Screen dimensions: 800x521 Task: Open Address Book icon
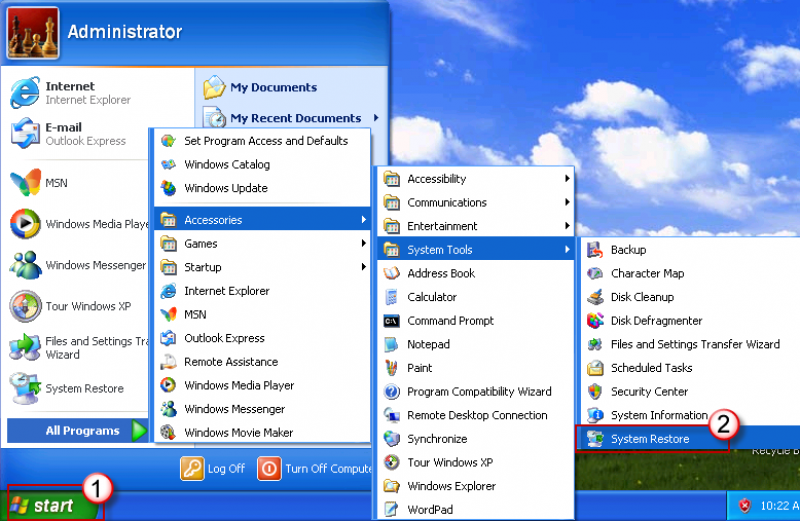pyautogui.click(x=391, y=274)
